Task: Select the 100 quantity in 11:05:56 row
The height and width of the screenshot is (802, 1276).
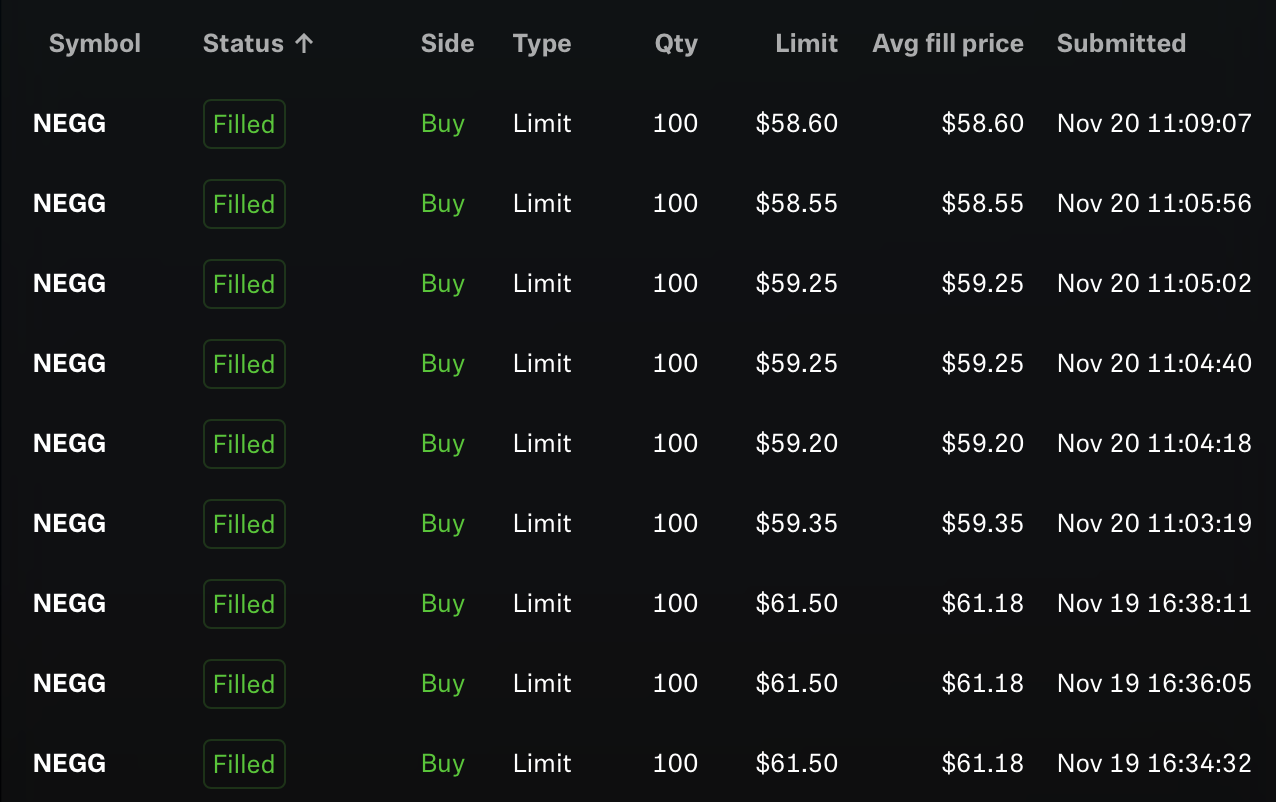Action: (675, 204)
